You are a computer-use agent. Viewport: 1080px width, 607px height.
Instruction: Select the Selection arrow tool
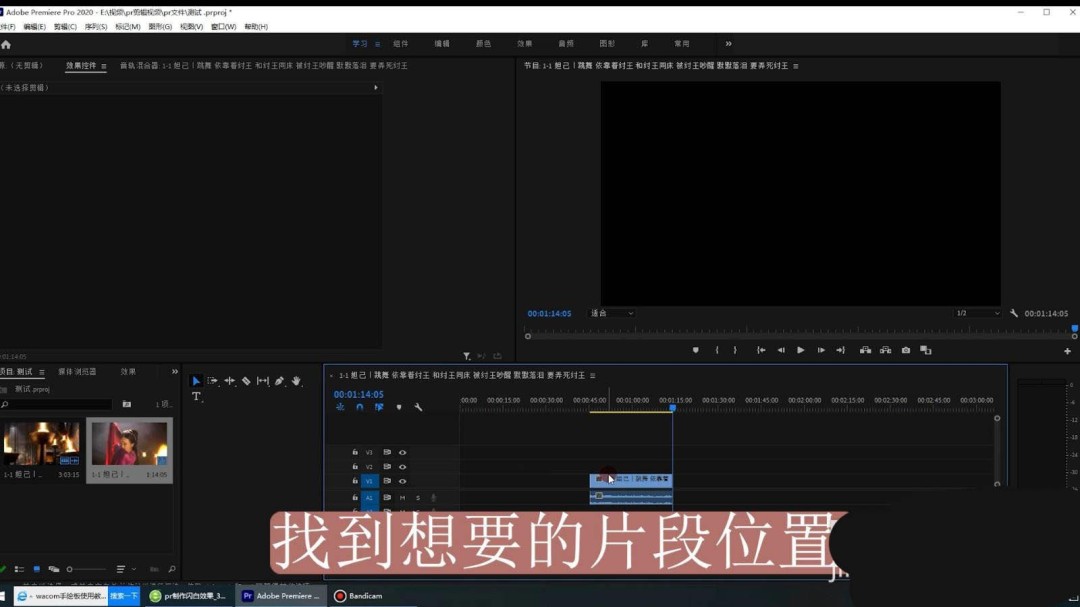click(x=196, y=381)
